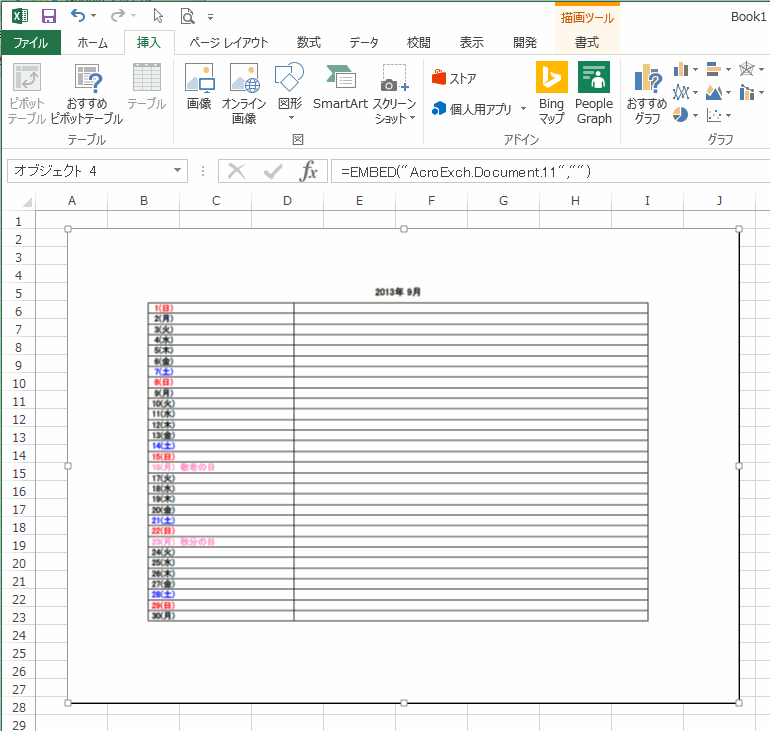Click the Undo arrow icon

[78, 16]
